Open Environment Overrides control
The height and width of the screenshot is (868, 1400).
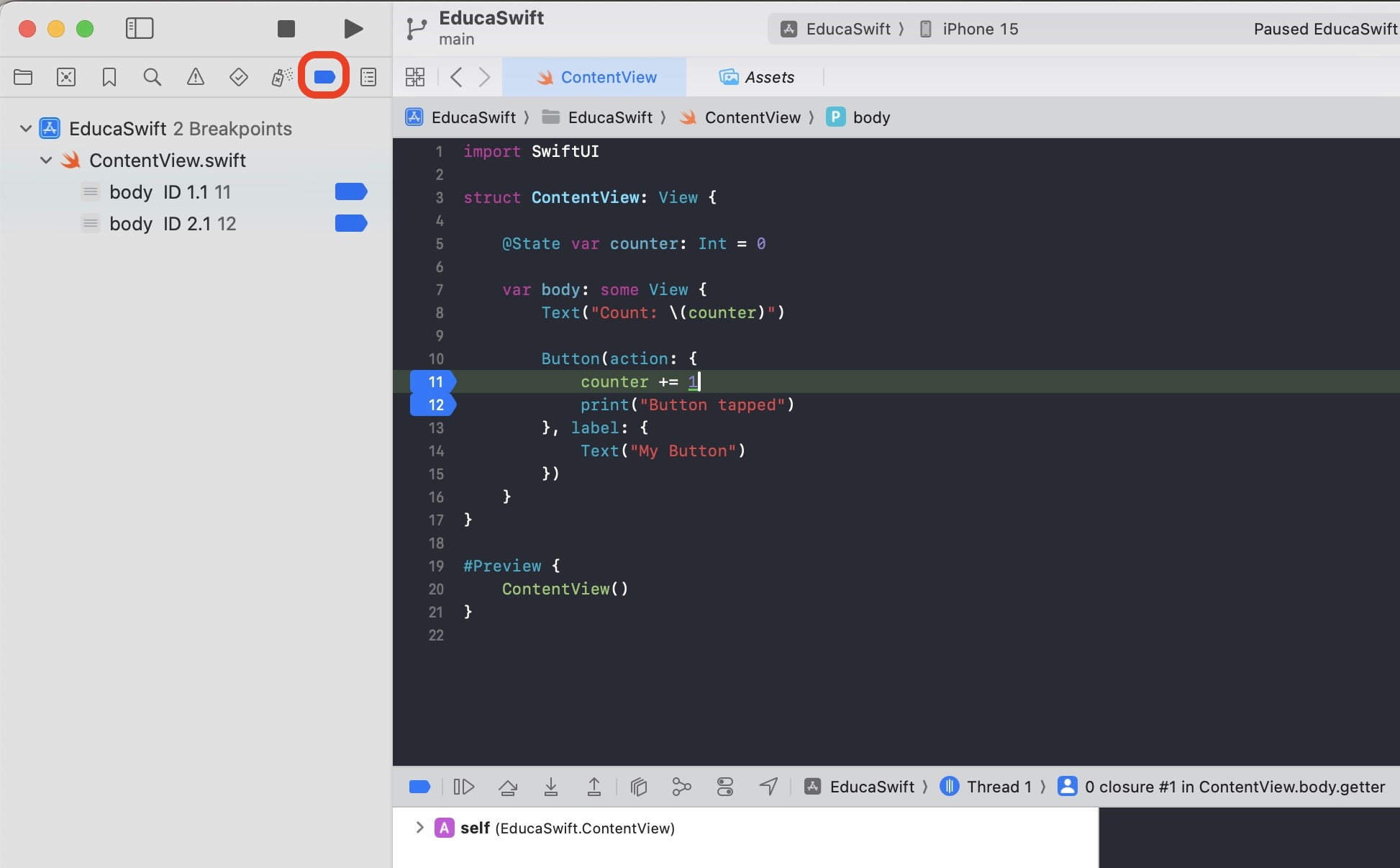pos(725,787)
